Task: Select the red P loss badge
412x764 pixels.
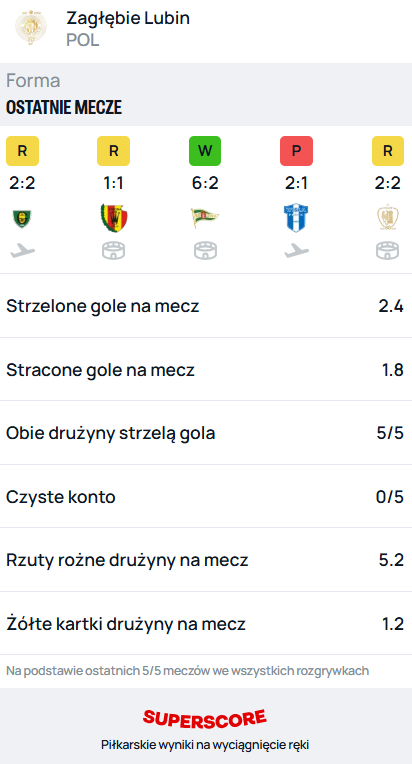Action: click(x=297, y=151)
